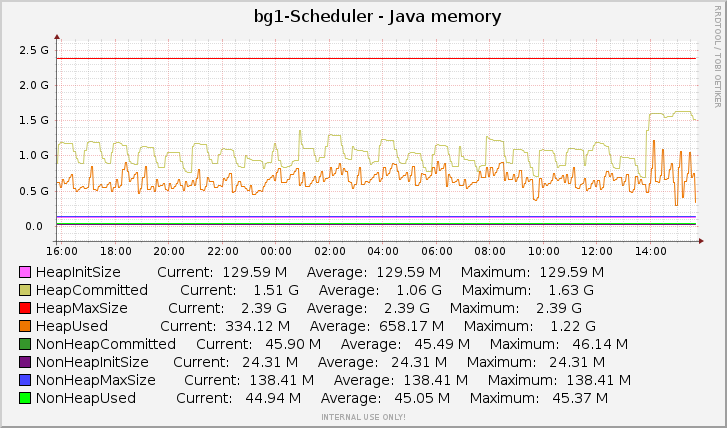Image resolution: width=727 pixels, height=428 pixels.
Task: Click the purple NonHeapInitSize swatch
Action: pyautogui.click(x=25, y=362)
